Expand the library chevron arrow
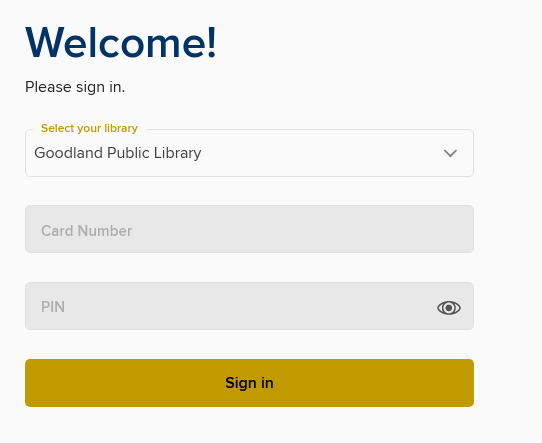Screen dimensions: 542x443 [450, 153]
